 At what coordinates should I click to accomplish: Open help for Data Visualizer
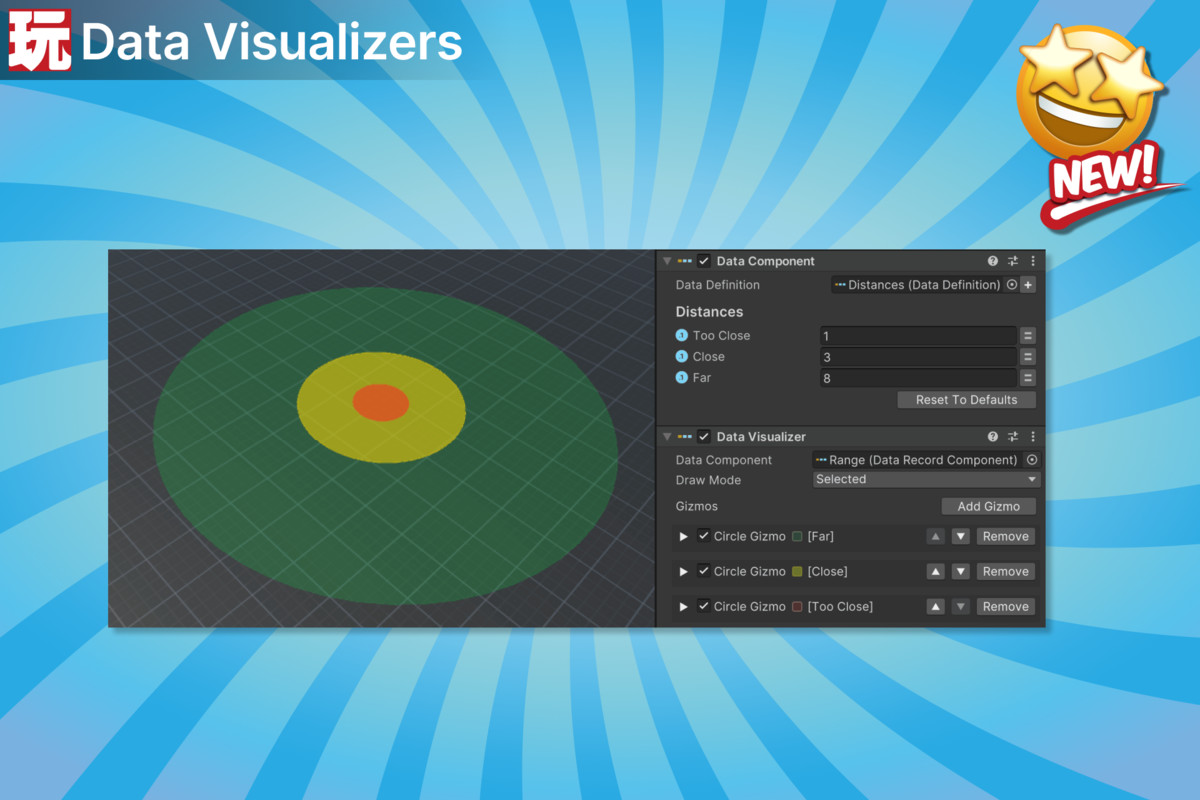point(993,437)
